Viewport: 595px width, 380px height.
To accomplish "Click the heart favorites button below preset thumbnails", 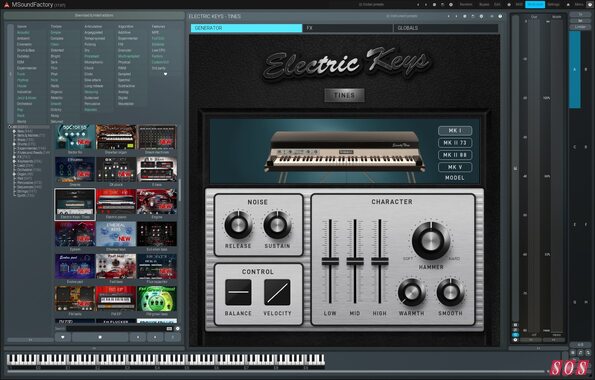I will point(63,337).
